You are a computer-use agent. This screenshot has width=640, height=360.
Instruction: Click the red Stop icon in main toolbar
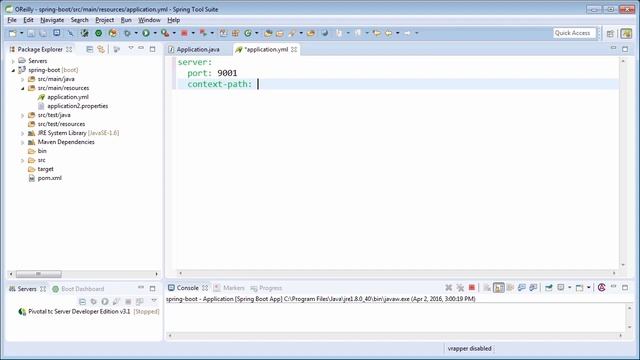[184, 33]
